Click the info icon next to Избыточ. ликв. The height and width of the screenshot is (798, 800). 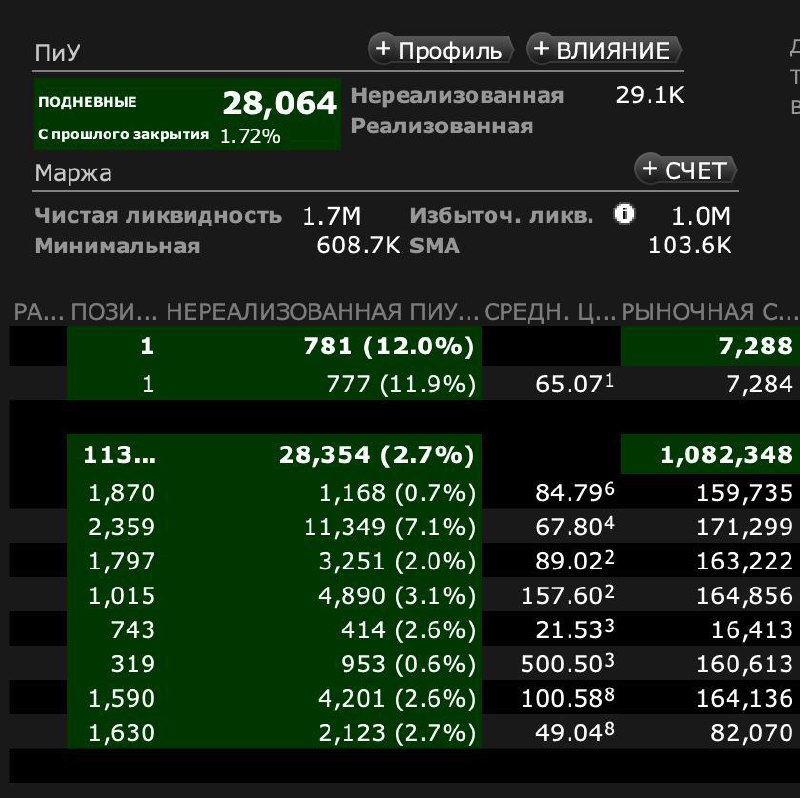tap(624, 213)
